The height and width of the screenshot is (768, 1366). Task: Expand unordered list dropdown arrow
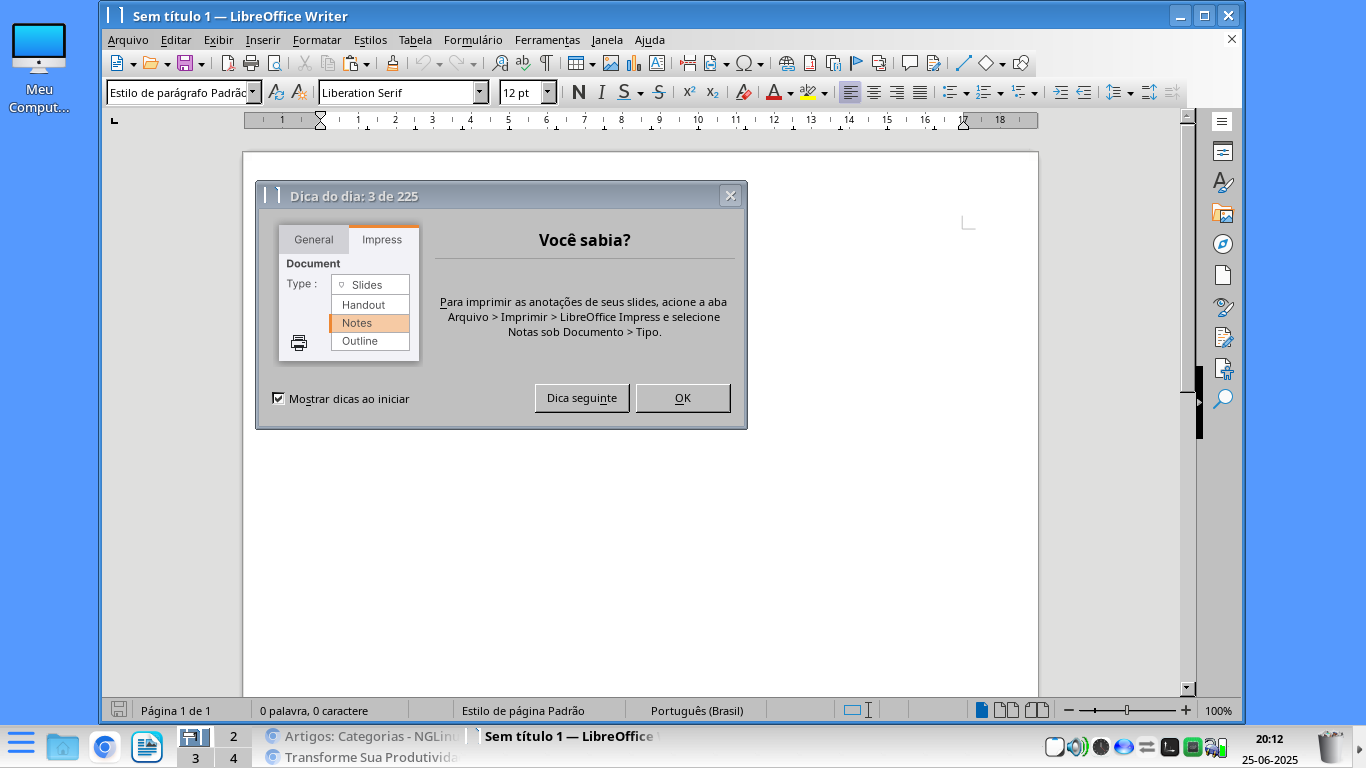tap(966, 93)
